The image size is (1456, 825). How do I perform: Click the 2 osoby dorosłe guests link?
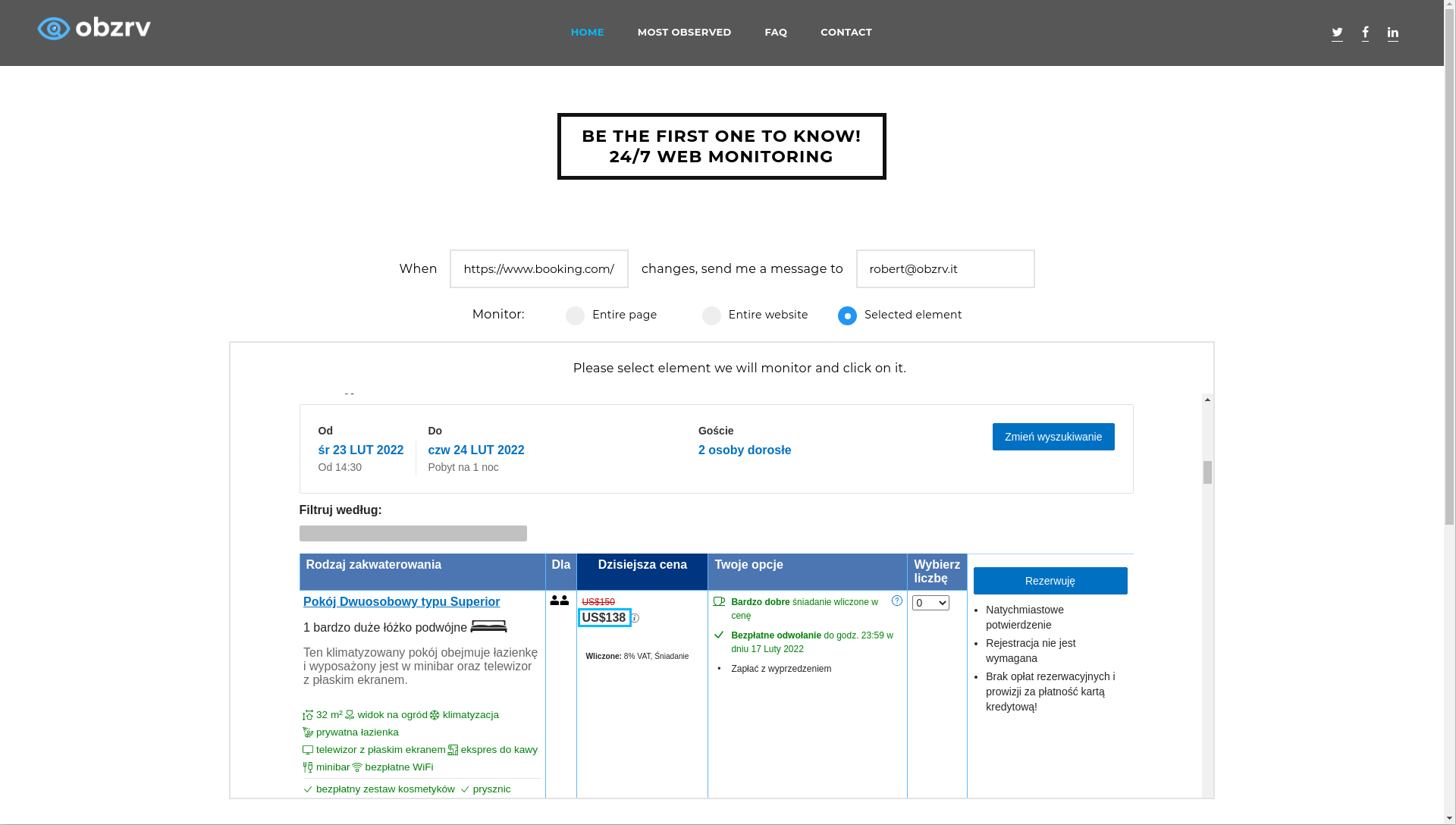point(745,450)
